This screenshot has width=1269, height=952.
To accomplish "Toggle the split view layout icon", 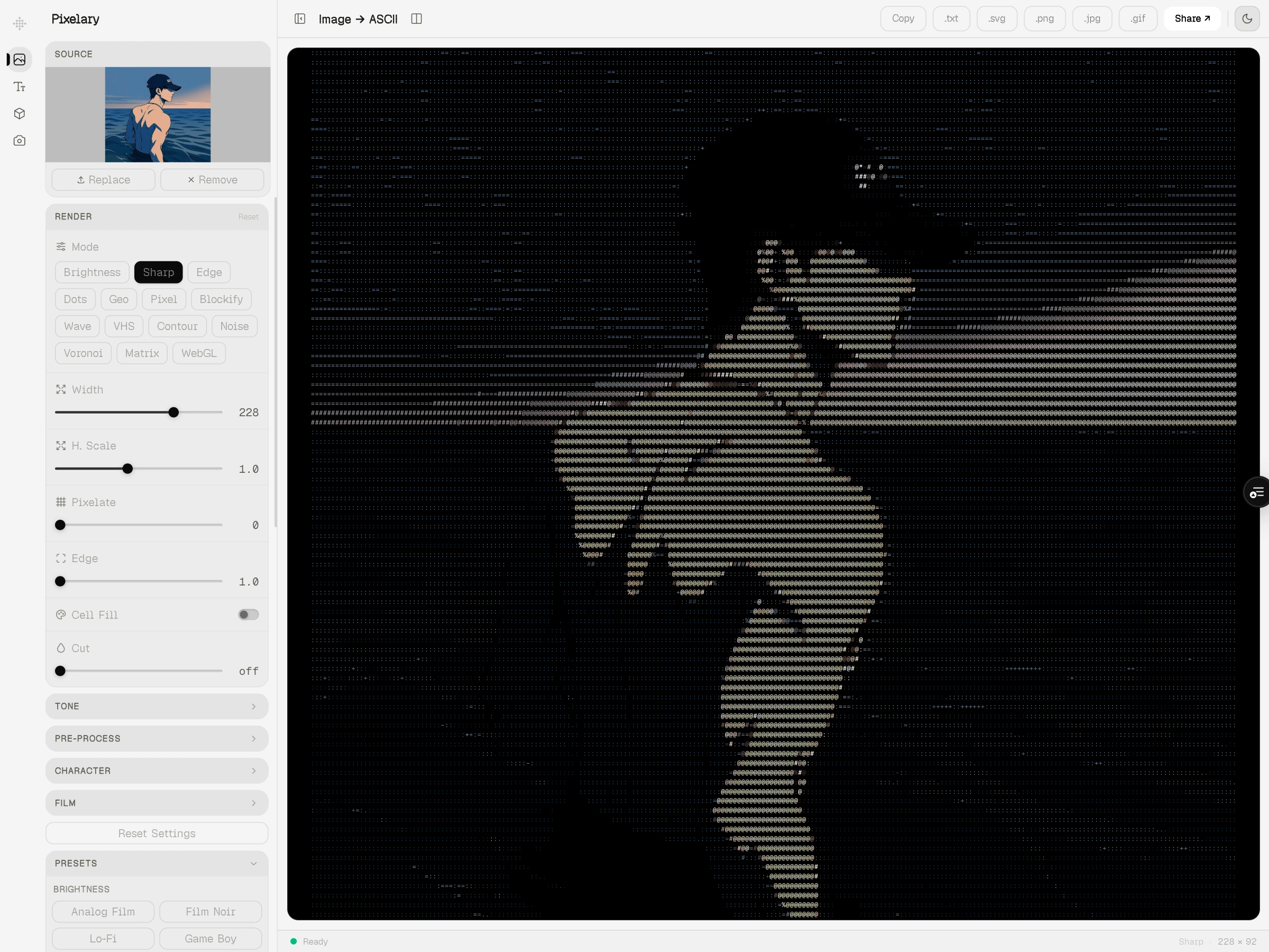I will click(x=416, y=19).
